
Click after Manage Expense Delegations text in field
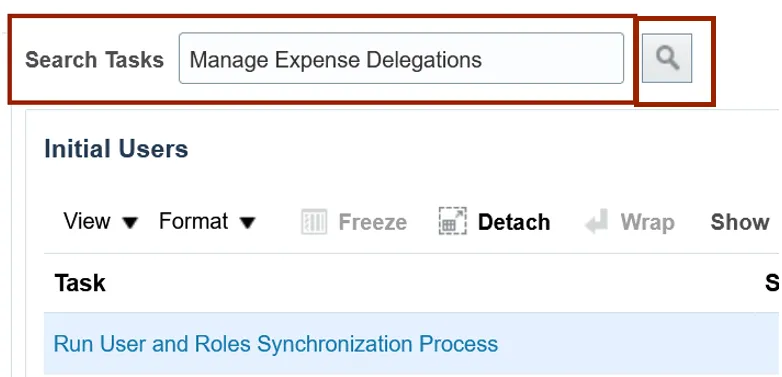[x=549, y=59]
